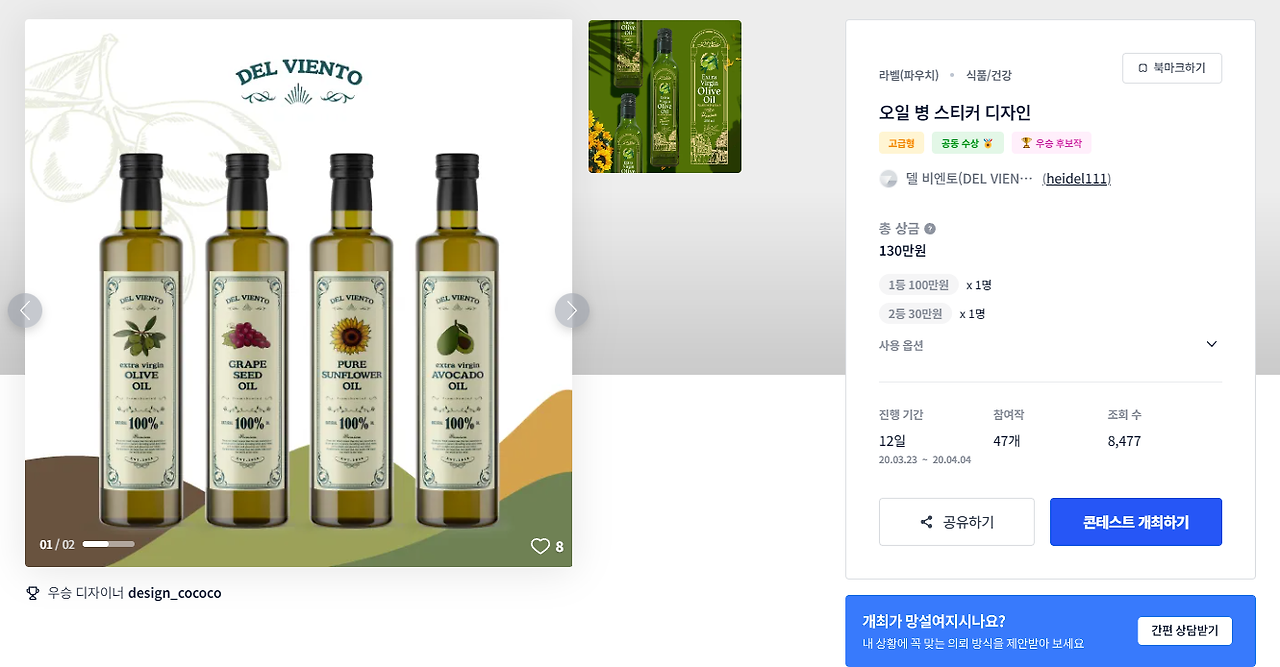Select the 식품/건강 category link
This screenshot has height=667, width=1280.
point(989,75)
